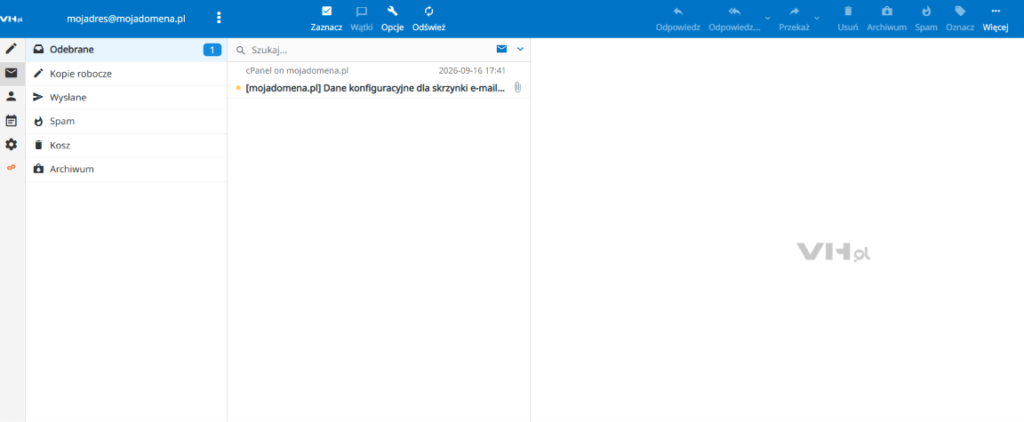Open the Contacts person icon in sidebar
The image size is (1024, 422).
11,97
